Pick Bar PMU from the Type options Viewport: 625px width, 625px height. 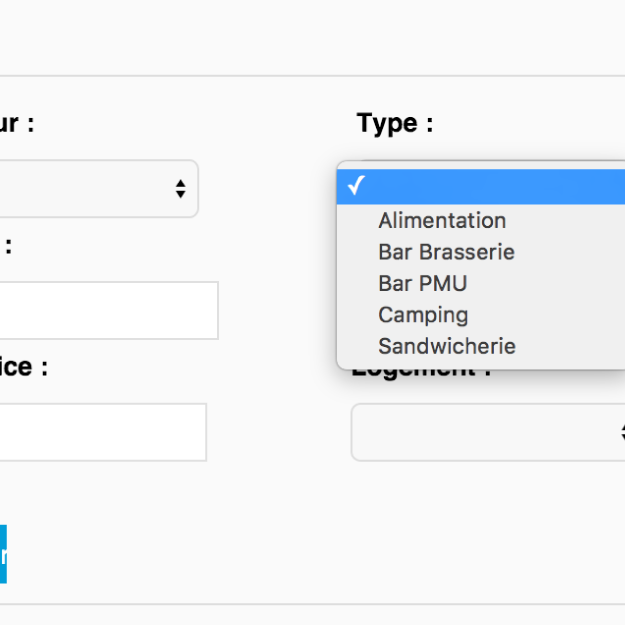422,283
